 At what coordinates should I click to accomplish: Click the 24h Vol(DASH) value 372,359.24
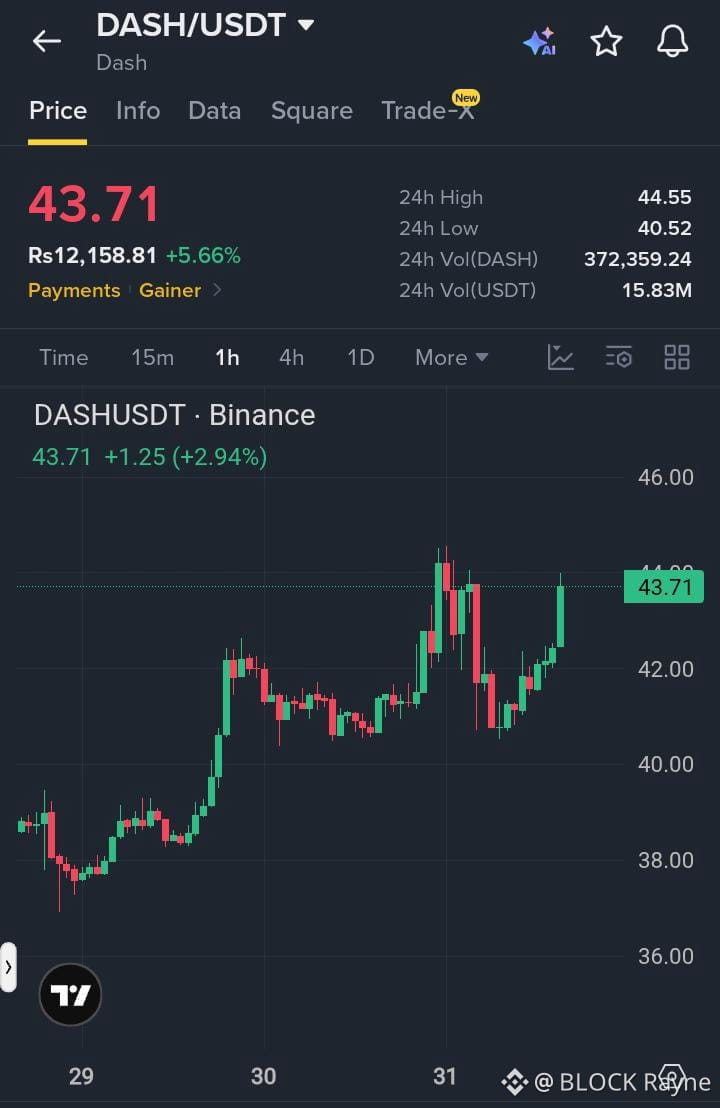pyautogui.click(x=637, y=259)
